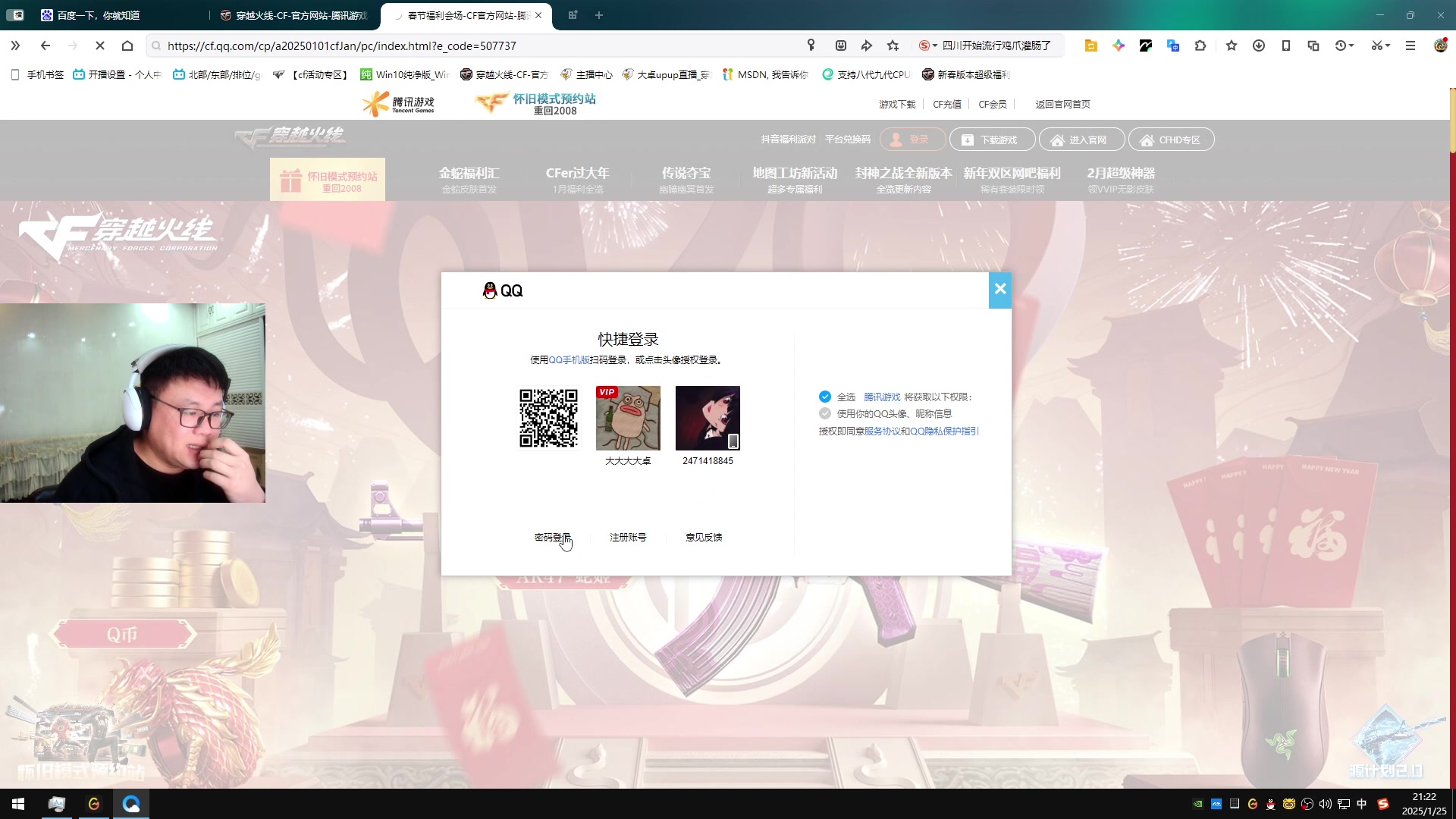
Task: Open the OBS tray icon
Action: coord(1307,804)
